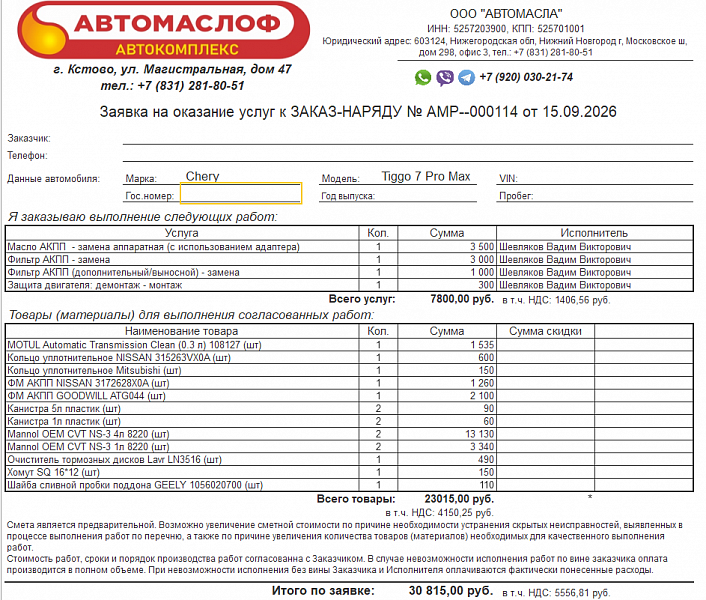Click the Сумма скидки column header

point(545,331)
